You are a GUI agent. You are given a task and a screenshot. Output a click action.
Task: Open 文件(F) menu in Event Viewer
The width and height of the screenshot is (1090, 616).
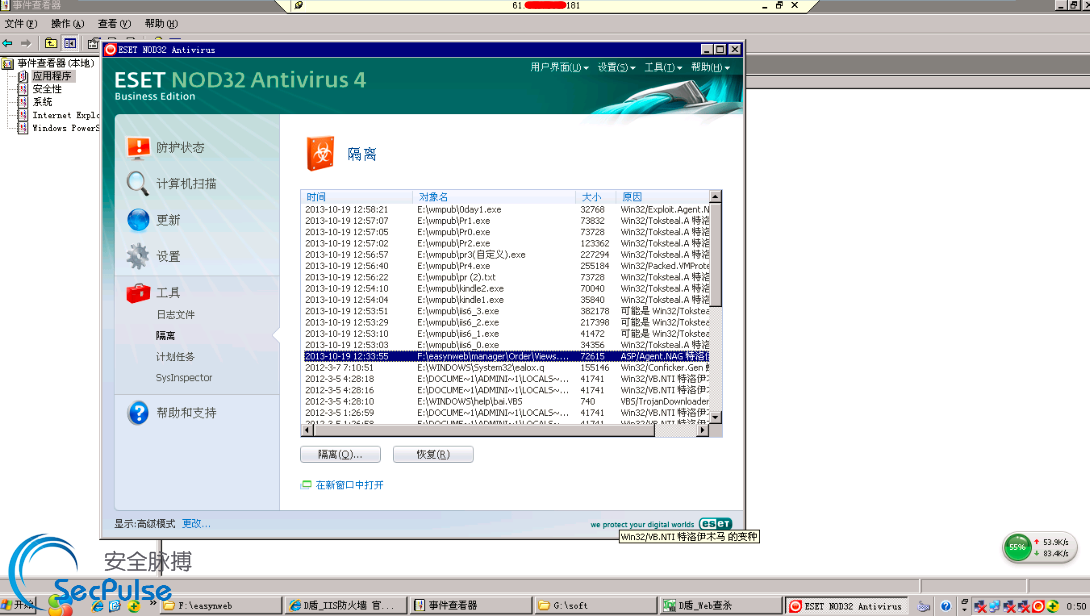point(21,24)
